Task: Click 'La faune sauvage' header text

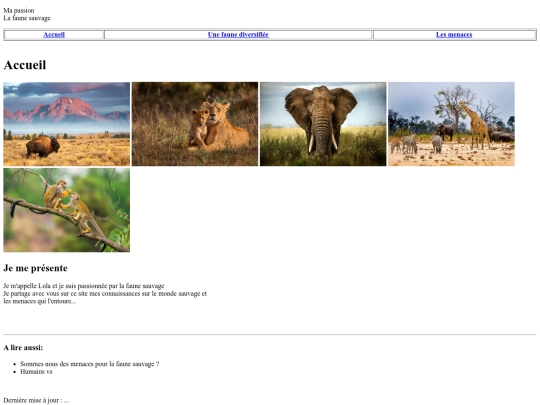Action: tap(27, 18)
